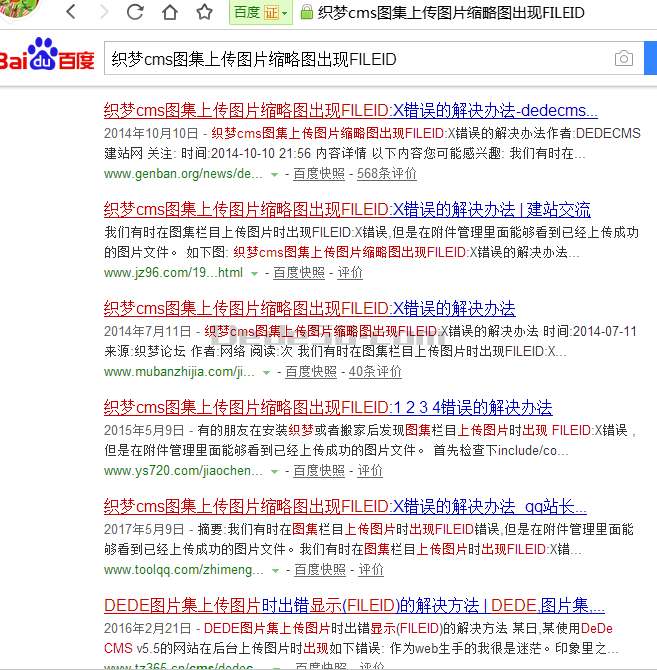This screenshot has width=657, height=670.
Task: Expand the dropdown arrow beside mubanzhijia.com URL
Action: tap(266, 373)
